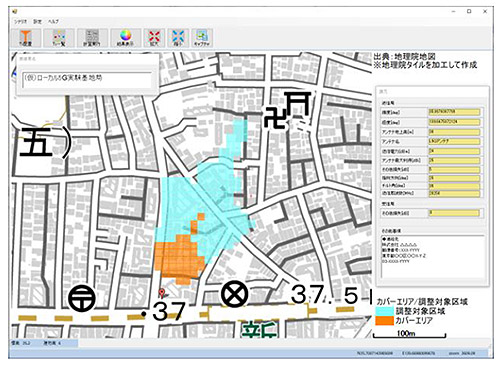Edit the latitude value field
The width and height of the screenshot is (500, 367).
[454, 112]
